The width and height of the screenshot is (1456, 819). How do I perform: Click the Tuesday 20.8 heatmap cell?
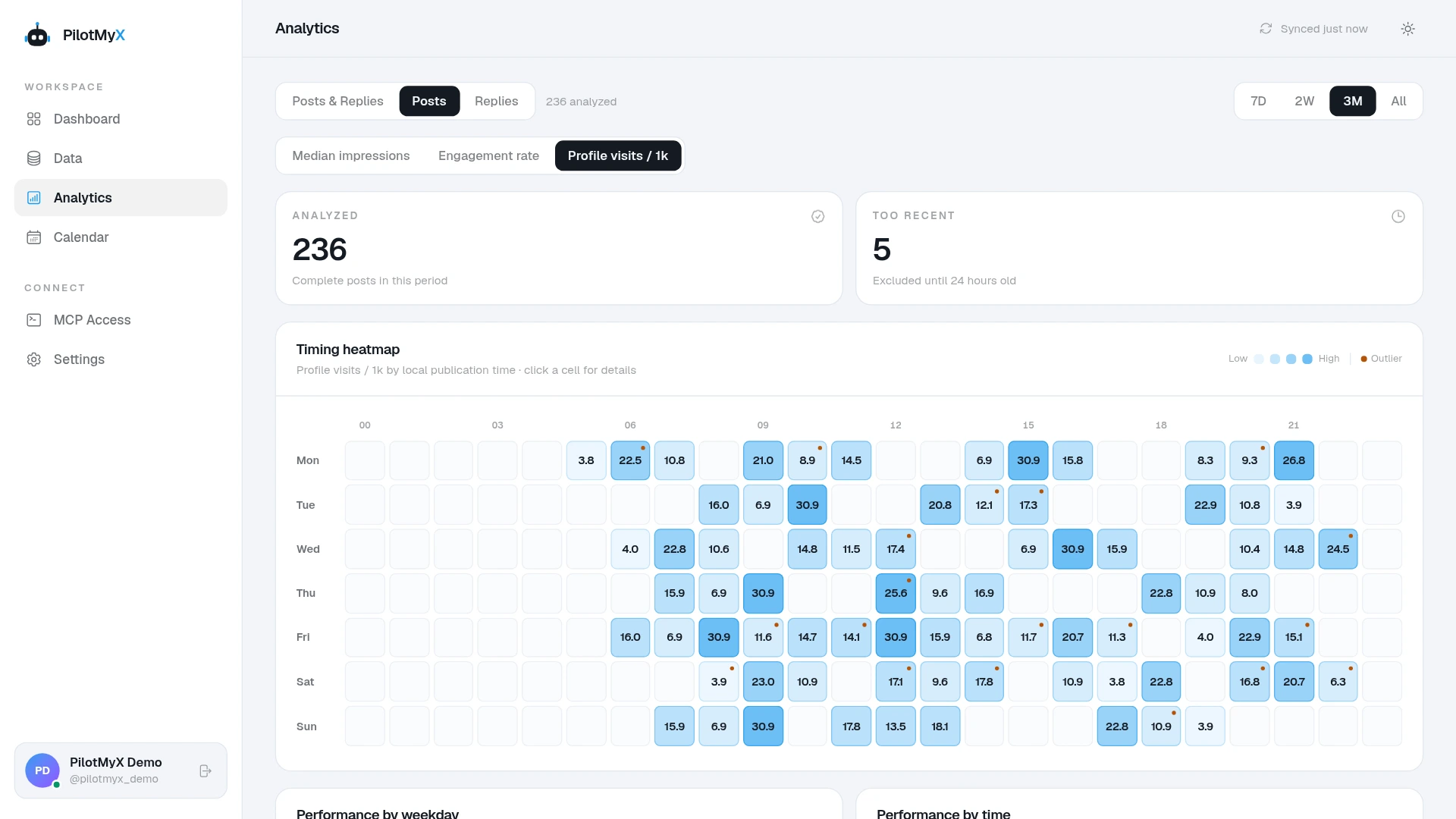(940, 505)
